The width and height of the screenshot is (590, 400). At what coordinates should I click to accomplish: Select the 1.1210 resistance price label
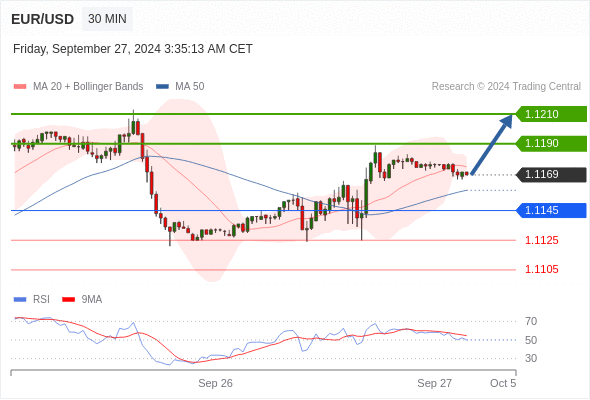pos(551,114)
